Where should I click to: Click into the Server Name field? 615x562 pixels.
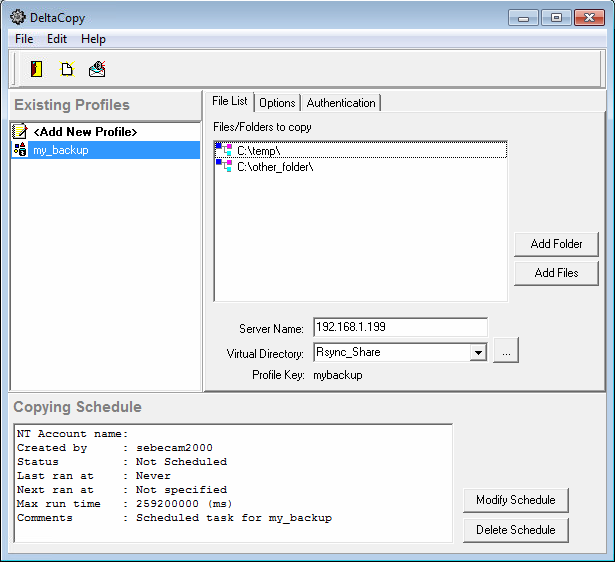(x=400, y=327)
